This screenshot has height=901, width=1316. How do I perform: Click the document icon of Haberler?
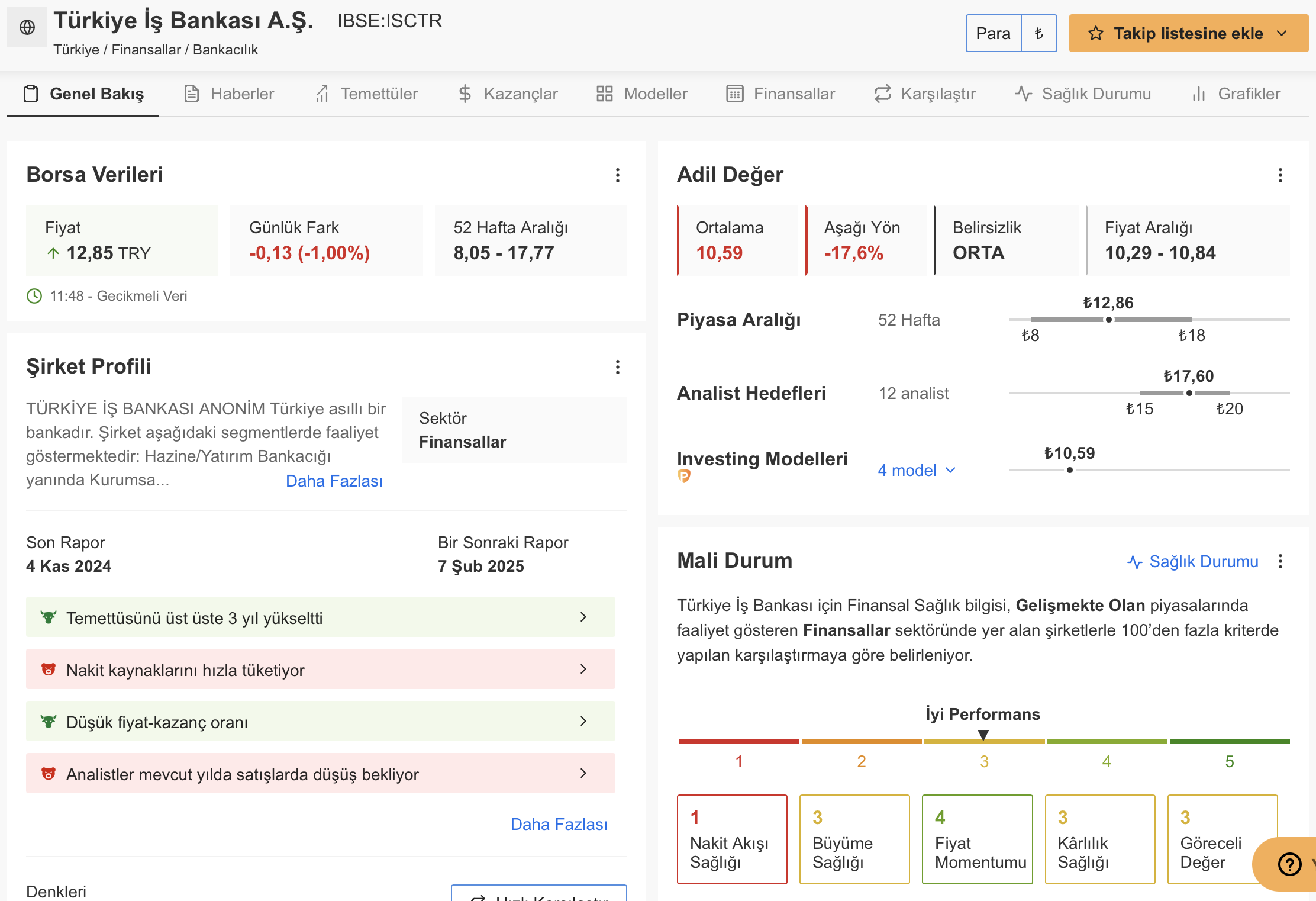(x=192, y=94)
